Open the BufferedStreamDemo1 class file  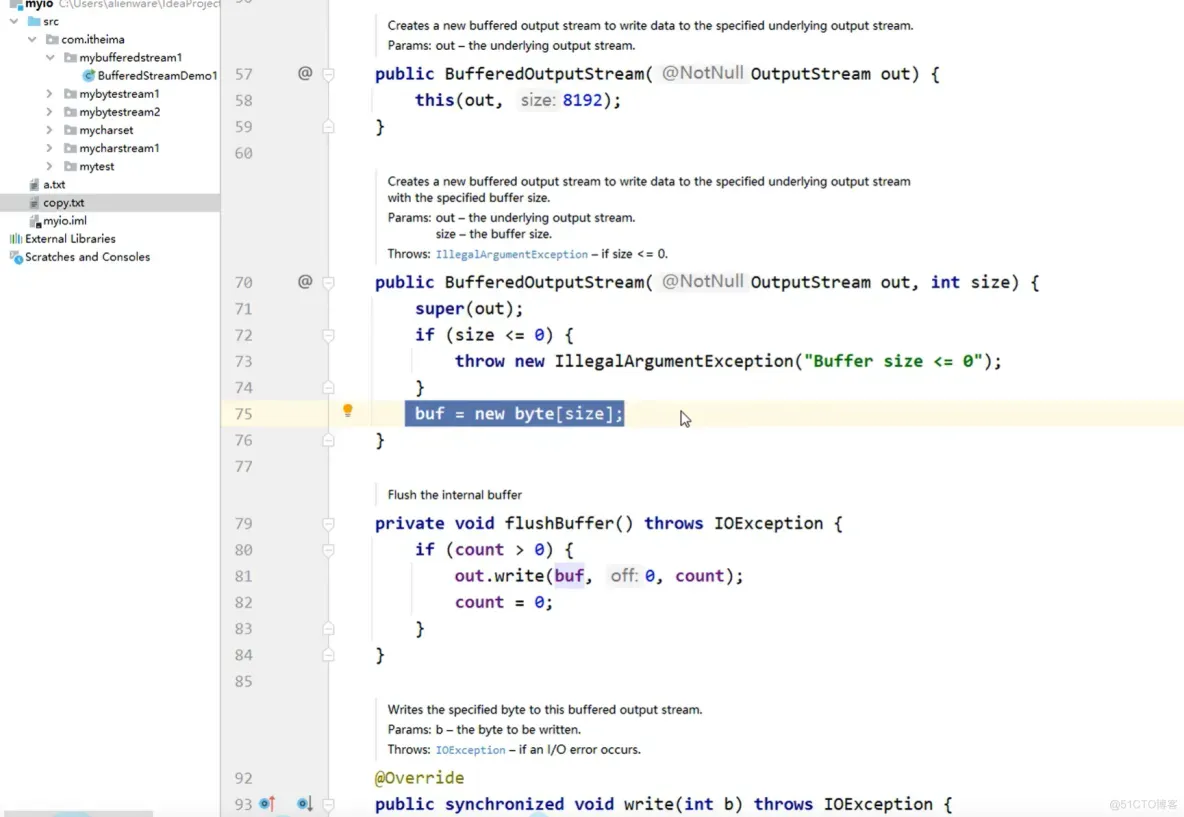(150, 76)
